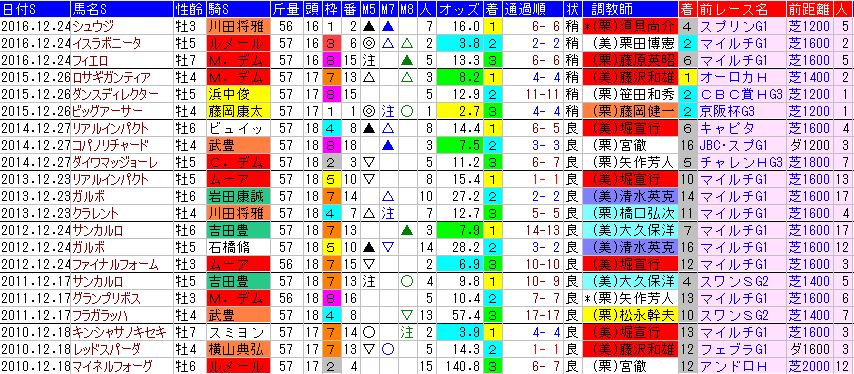Select horse ダンスディレクター

[115, 94]
